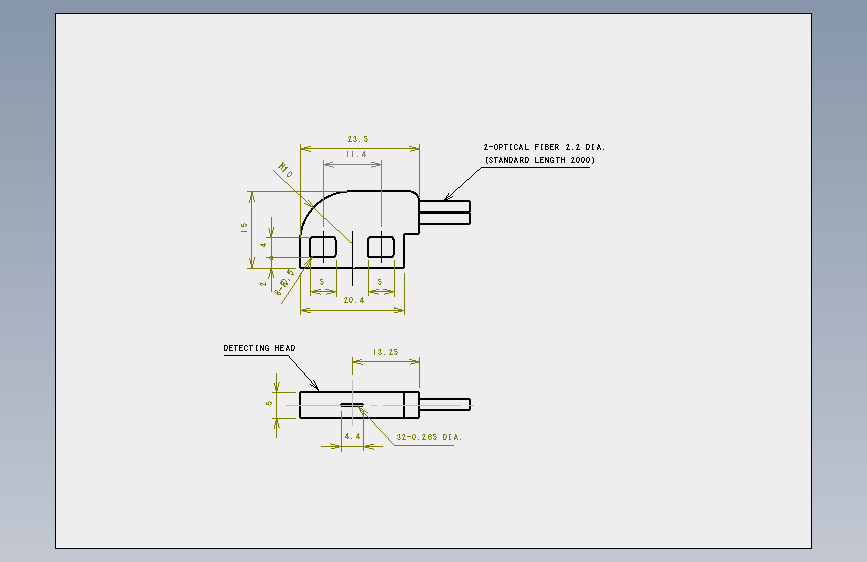Select the (STANDARD LENGTH 2000) note

(540, 160)
